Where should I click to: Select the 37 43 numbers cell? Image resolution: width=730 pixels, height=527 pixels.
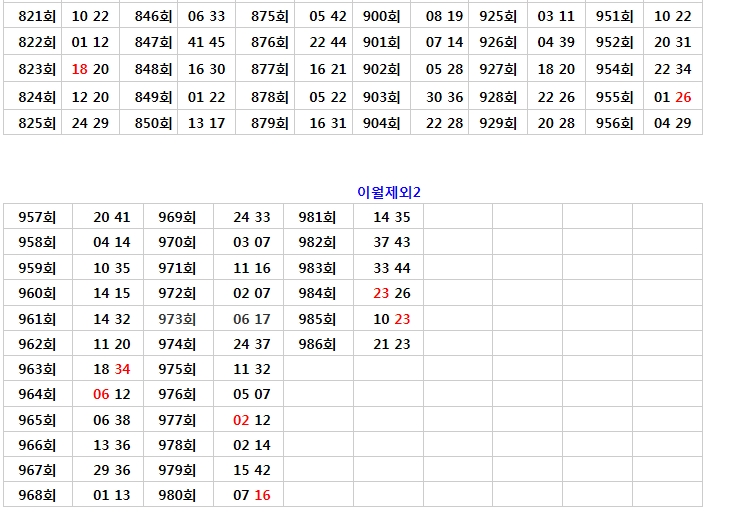coord(391,242)
